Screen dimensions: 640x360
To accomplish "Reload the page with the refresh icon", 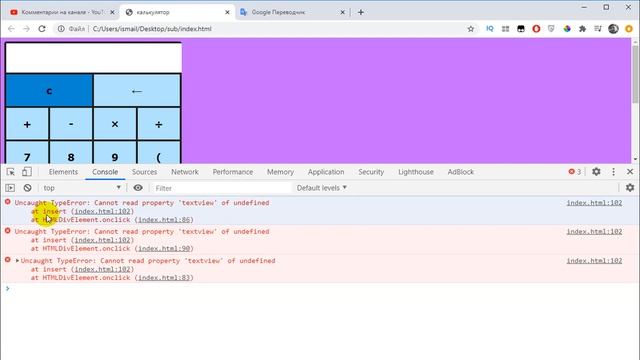I will [42, 29].
